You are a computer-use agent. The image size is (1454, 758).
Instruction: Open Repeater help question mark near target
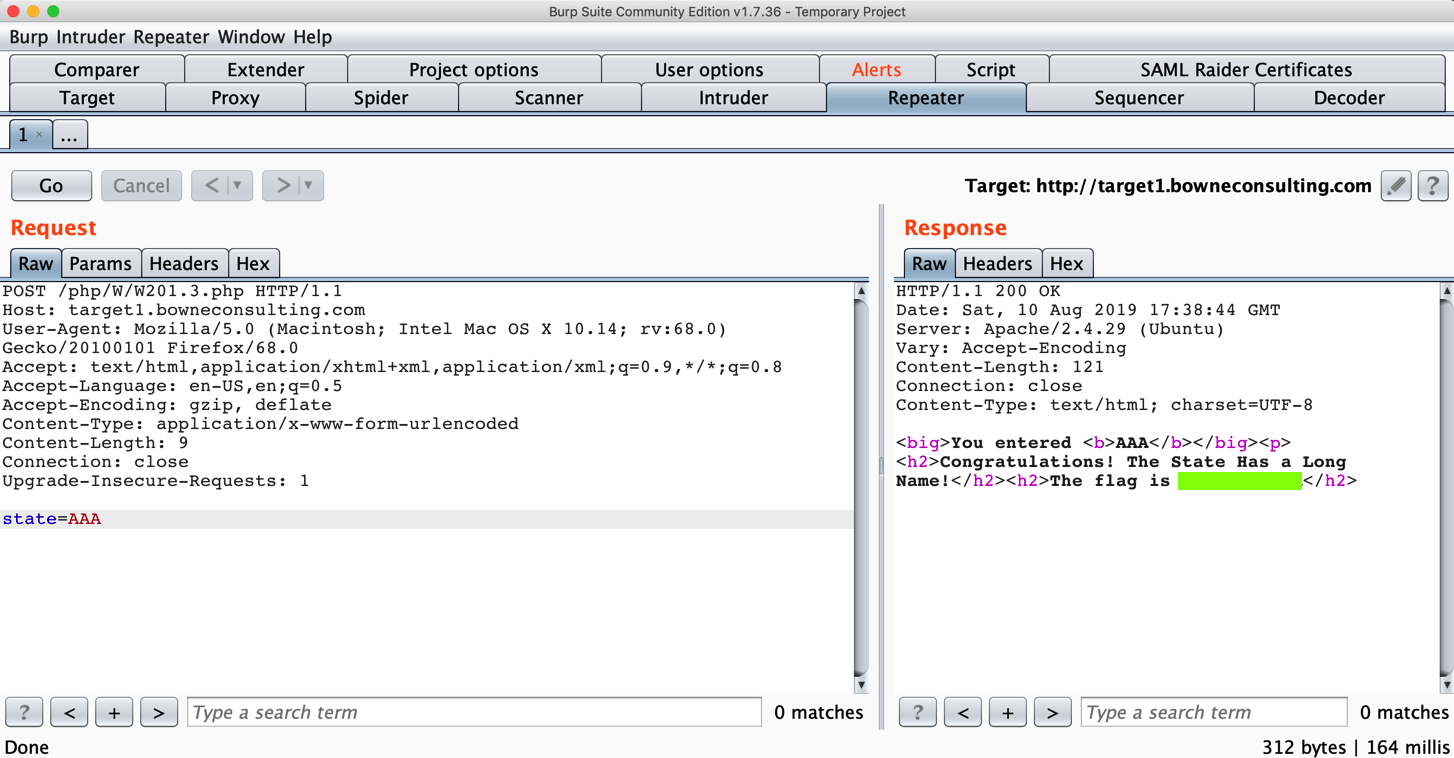(1432, 186)
